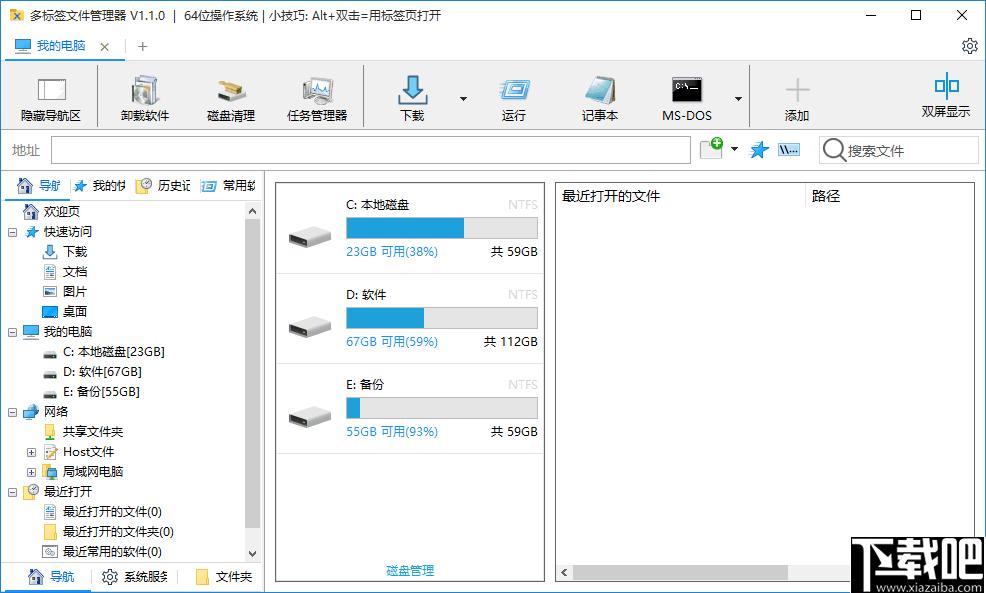986x593 pixels.
Task: Click the D: drive usage bar
Action: click(x=442, y=318)
